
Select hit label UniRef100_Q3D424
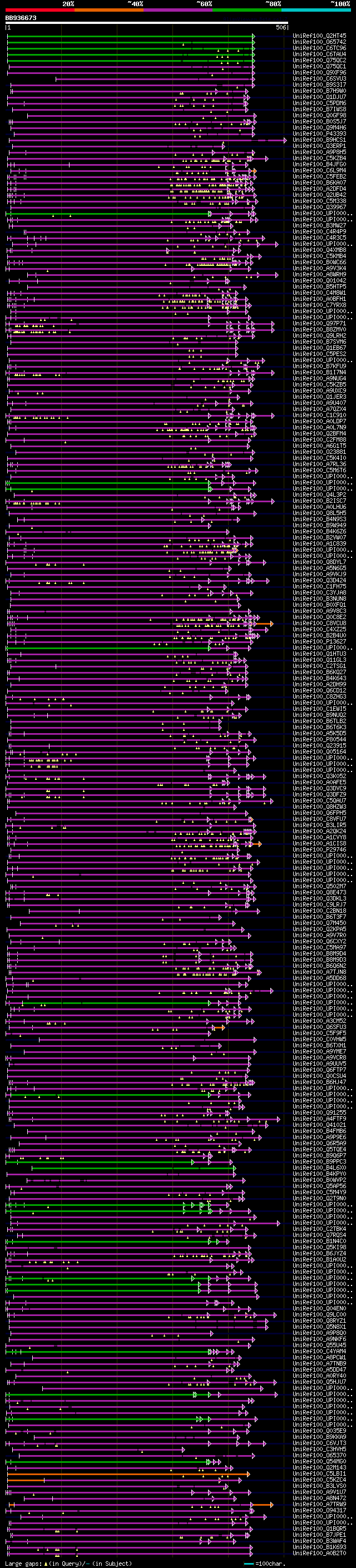(x=319, y=581)
